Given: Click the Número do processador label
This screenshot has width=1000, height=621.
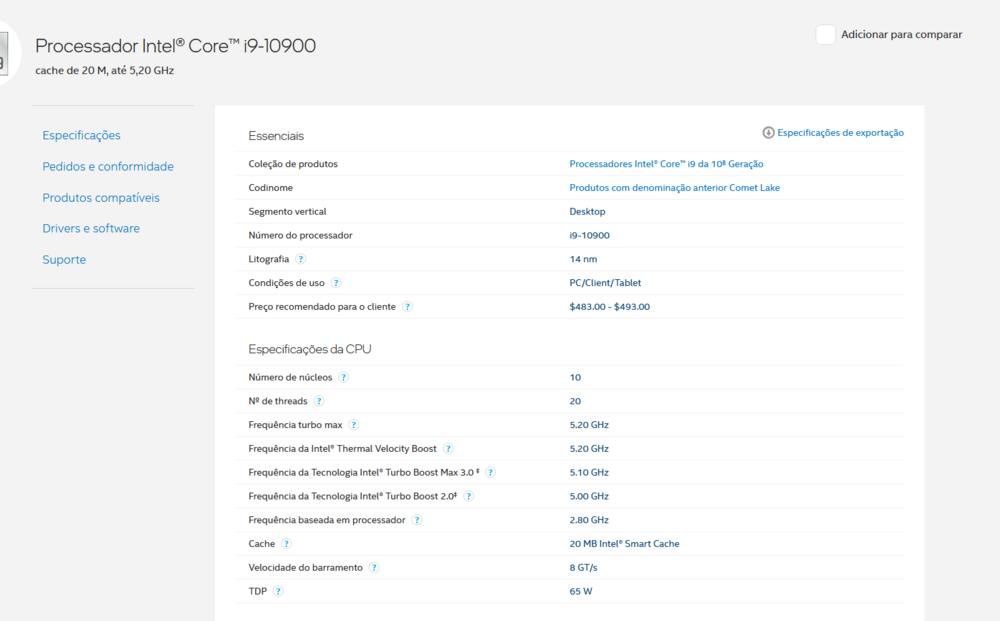Looking at the screenshot, I should pos(300,235).
